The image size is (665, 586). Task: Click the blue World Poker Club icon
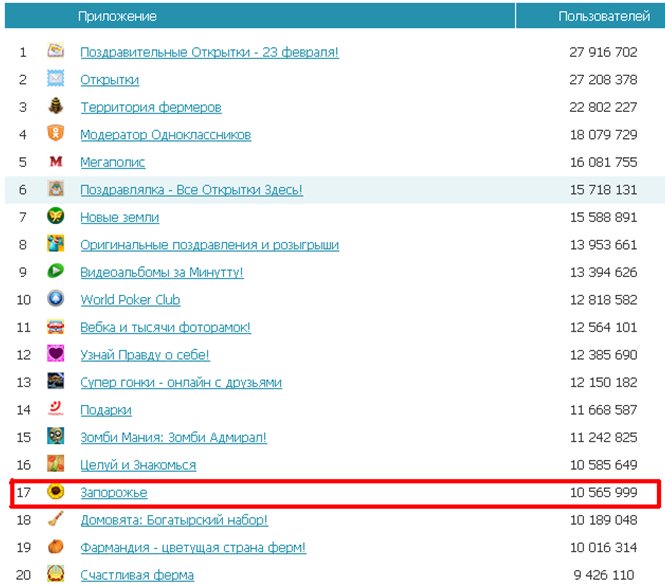tap(56, 299)
